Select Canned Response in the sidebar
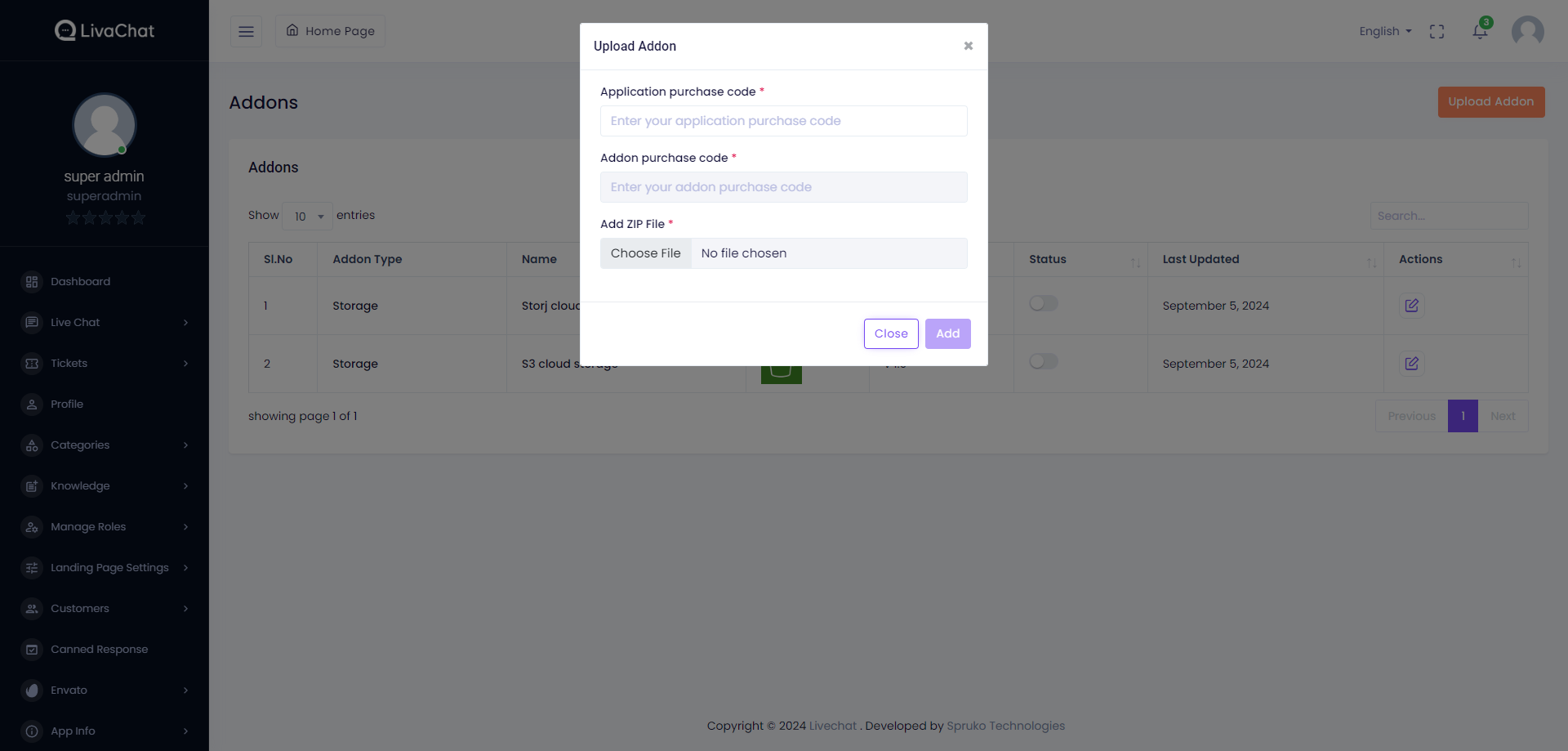This screenshot has width=1568, height=751. pos(99,649)
